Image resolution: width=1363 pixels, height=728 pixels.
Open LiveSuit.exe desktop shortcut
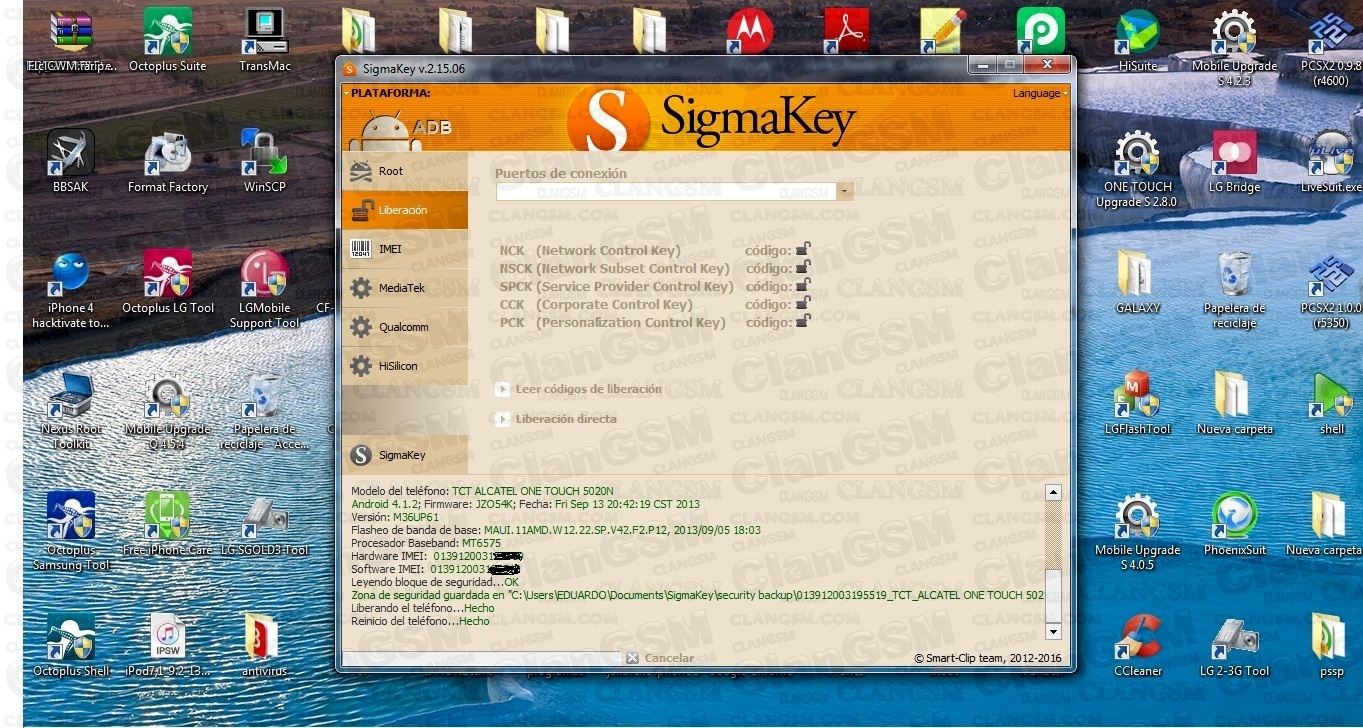[x=1331, y=161]
